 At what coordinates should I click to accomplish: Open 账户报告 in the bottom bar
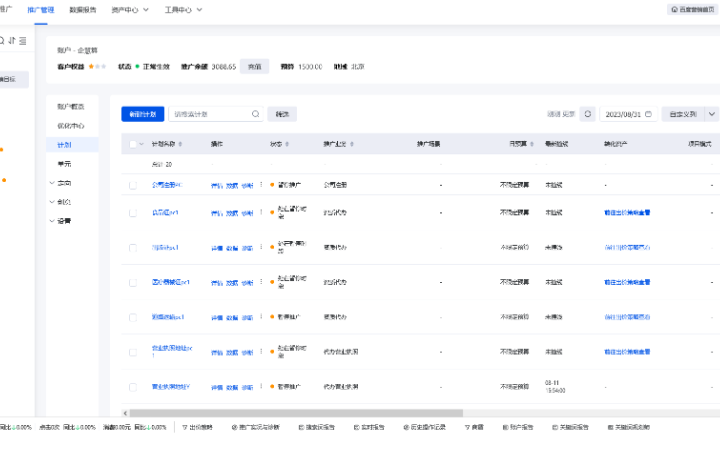(x=518, y=427)
